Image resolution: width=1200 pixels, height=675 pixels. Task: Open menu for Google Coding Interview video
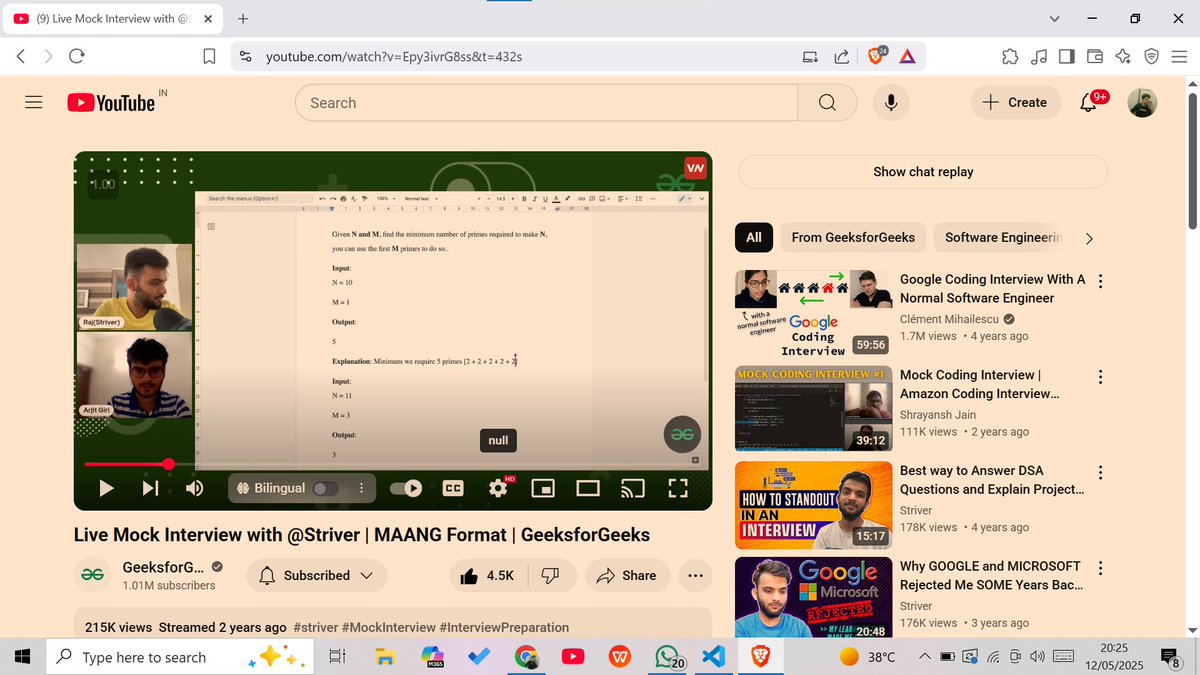[x=1100, y=281]
